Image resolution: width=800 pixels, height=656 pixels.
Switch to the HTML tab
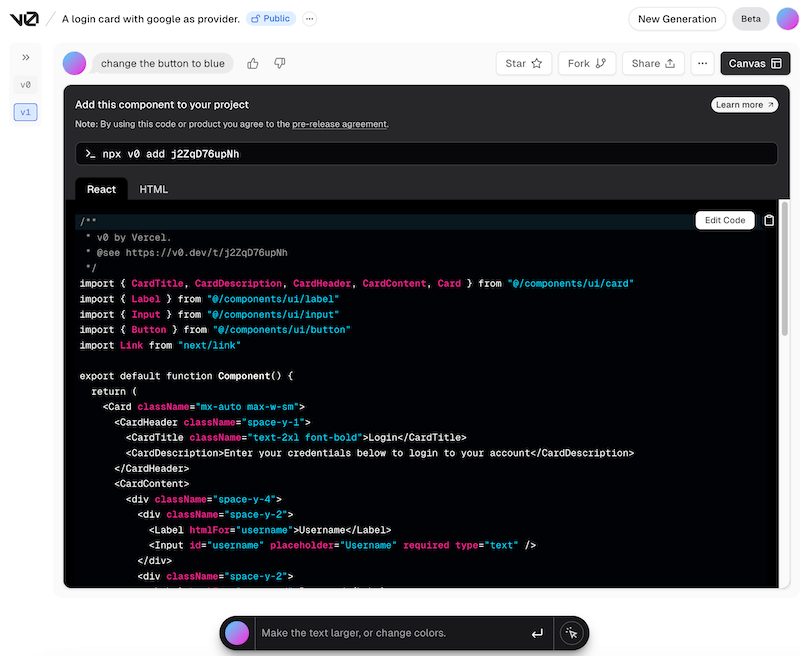[x=153, y=189]
